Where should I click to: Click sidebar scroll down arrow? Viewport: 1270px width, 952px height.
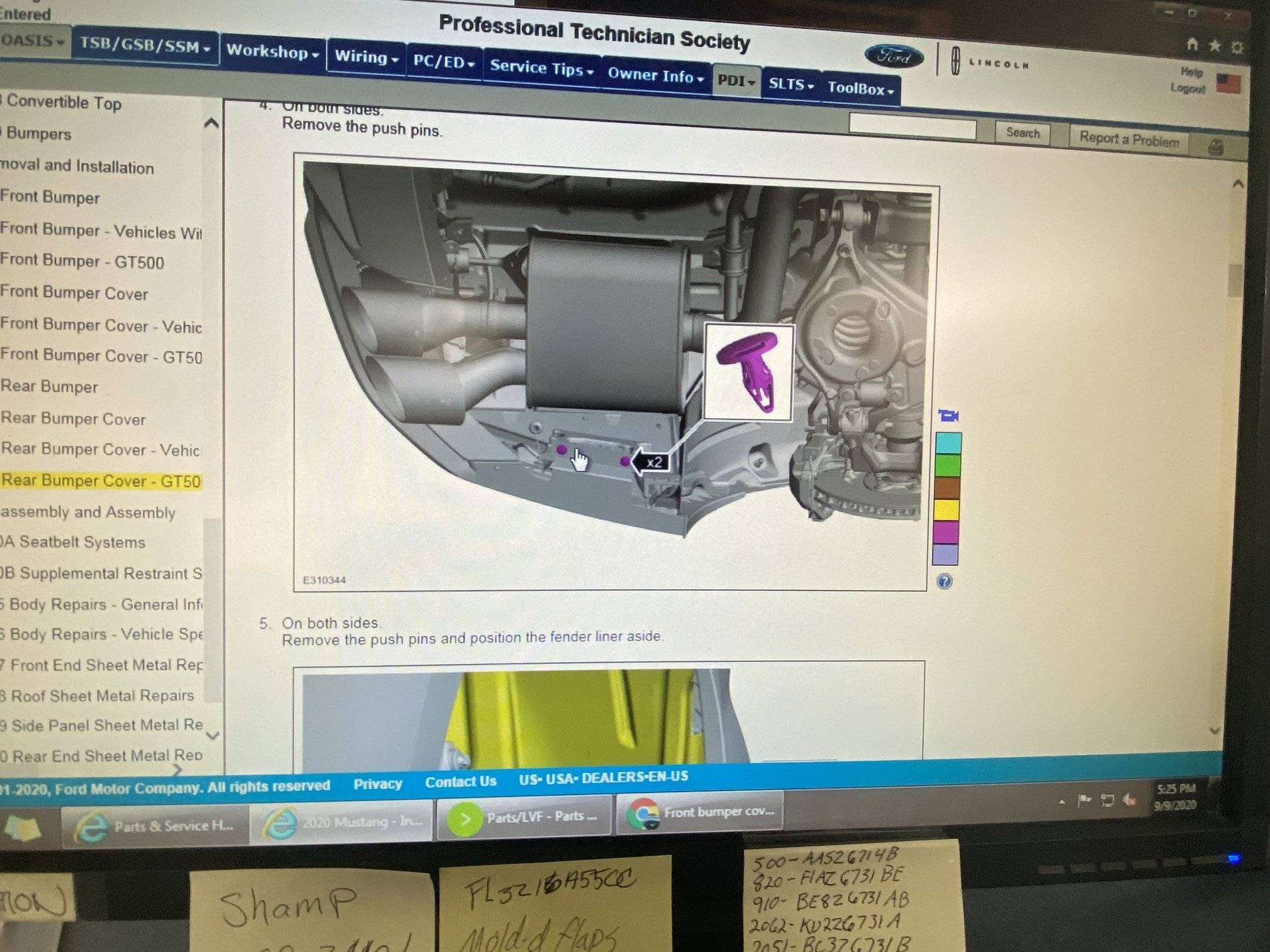[x=213, y=736]
